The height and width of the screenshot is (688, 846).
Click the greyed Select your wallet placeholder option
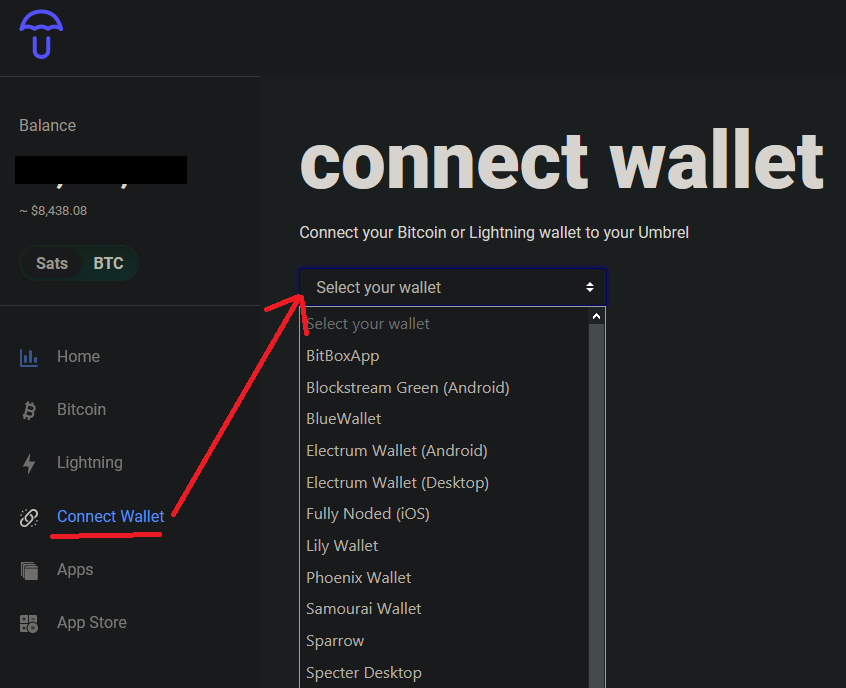444,324
